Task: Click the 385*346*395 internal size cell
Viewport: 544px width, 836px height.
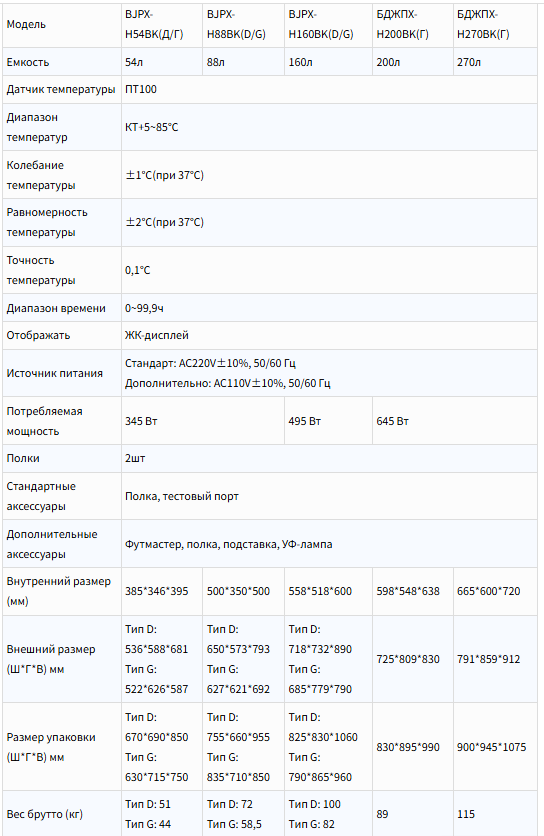Action: pos(162,591)
